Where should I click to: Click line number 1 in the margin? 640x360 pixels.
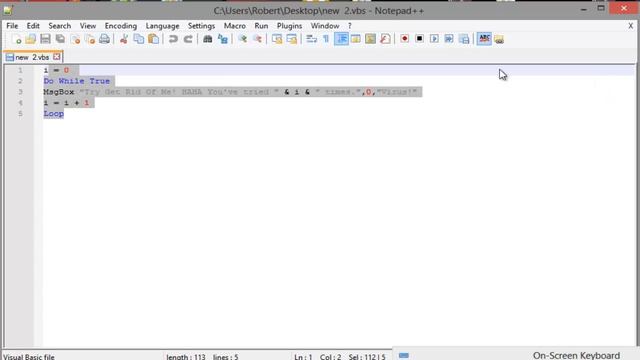[20, 70]
